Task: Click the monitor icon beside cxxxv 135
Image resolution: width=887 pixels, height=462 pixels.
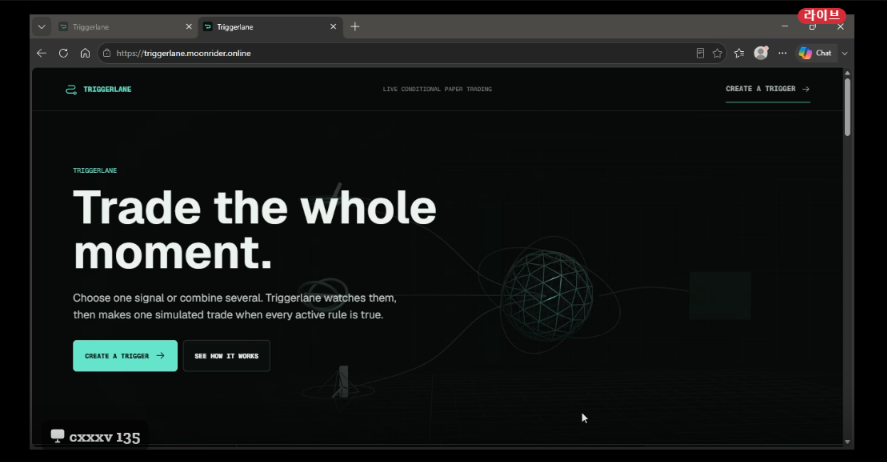Action: tap(57, 436)
